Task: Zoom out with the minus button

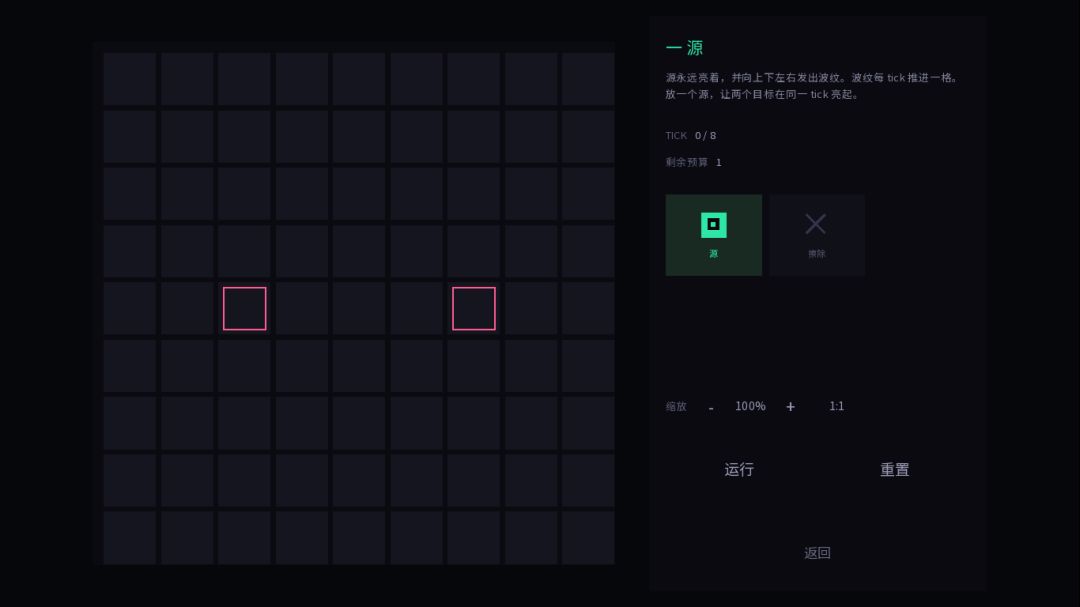Action: click(x=711, y=407)
